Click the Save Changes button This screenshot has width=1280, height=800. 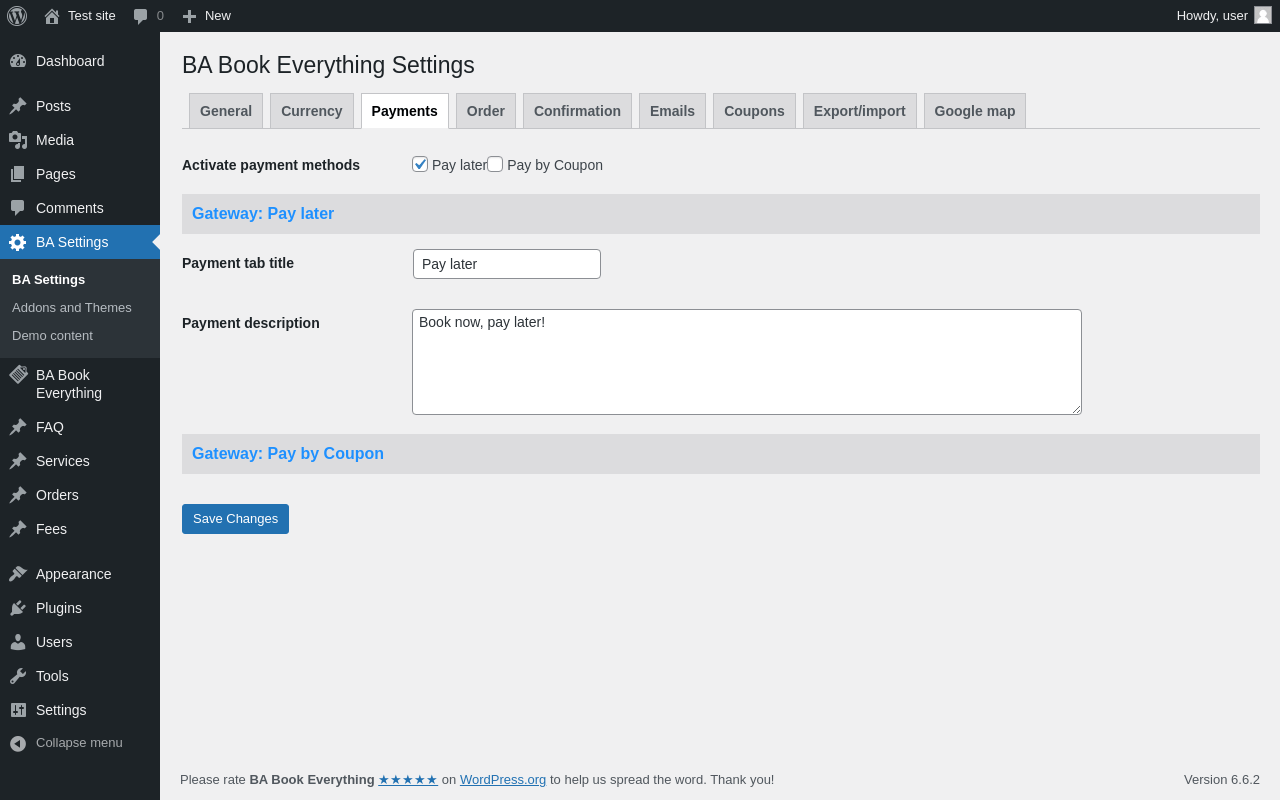pos(235,519)
